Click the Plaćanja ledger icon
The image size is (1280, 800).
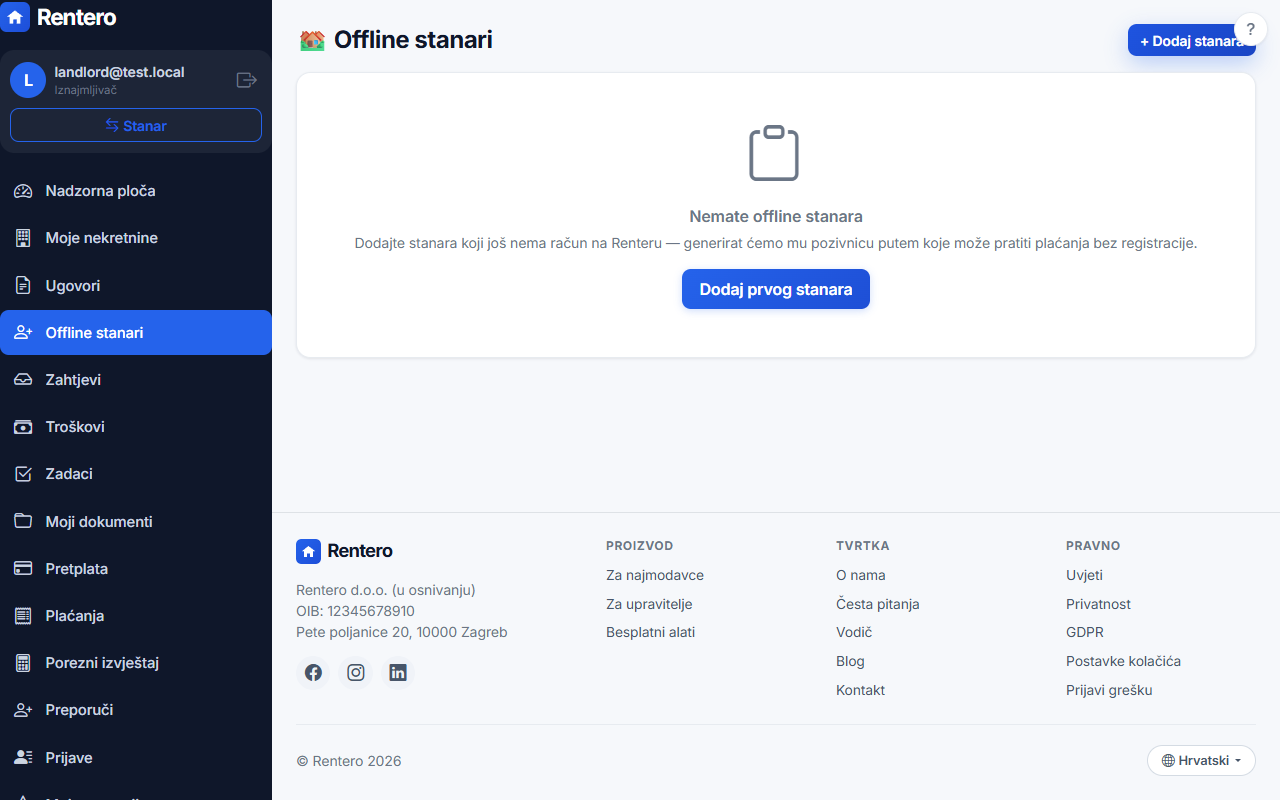[23, 616]
